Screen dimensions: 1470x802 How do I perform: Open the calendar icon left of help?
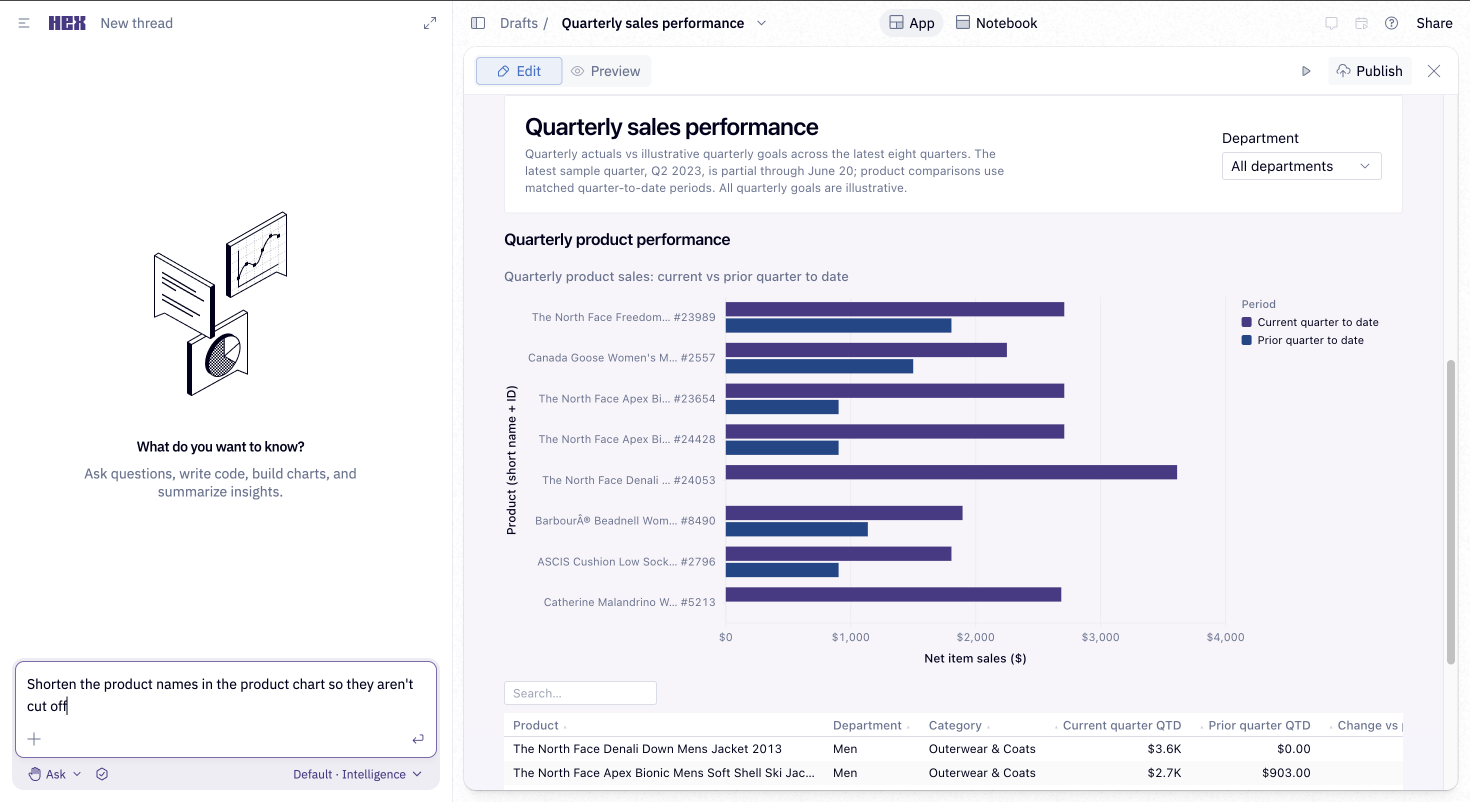(x=1361, y=23)
